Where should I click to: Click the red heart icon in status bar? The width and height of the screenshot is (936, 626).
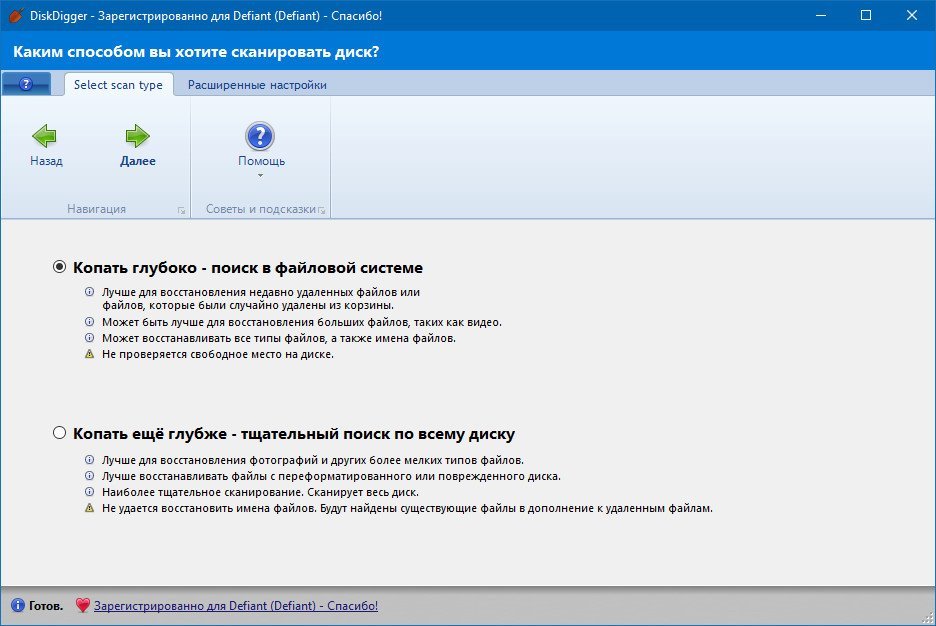click(82, 606)
